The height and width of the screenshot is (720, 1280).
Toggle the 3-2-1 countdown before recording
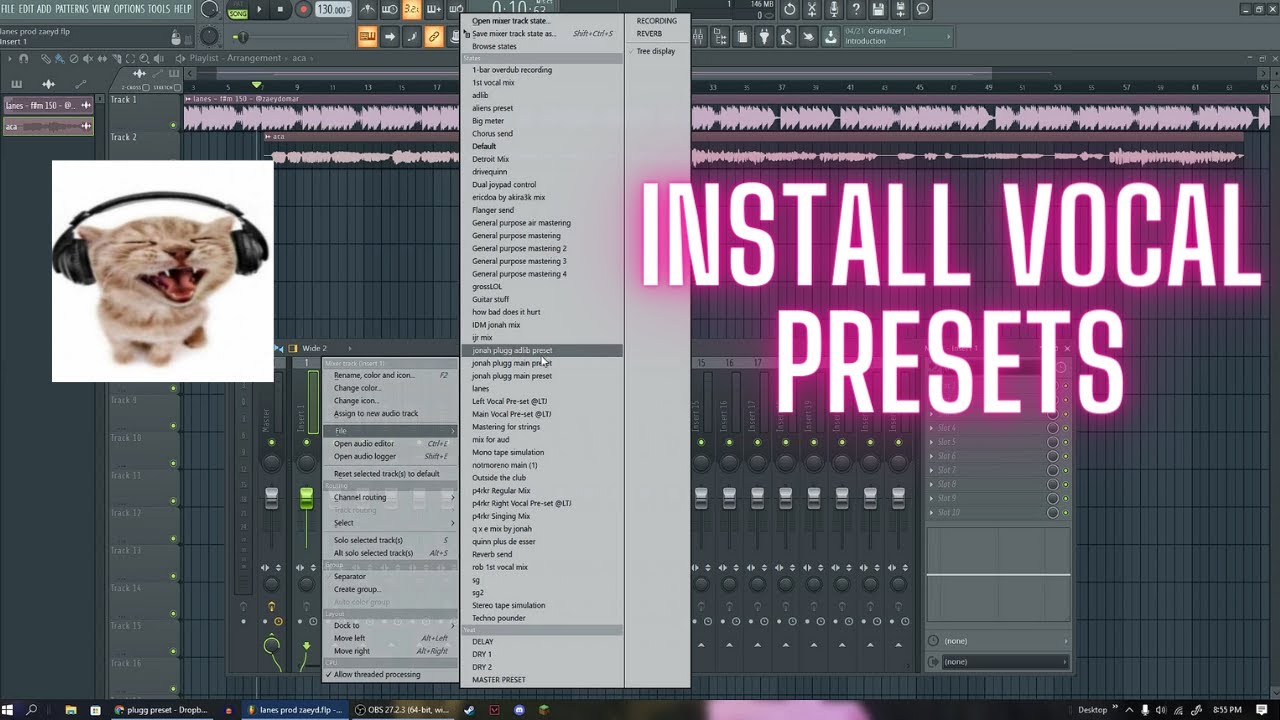(412, 10)
